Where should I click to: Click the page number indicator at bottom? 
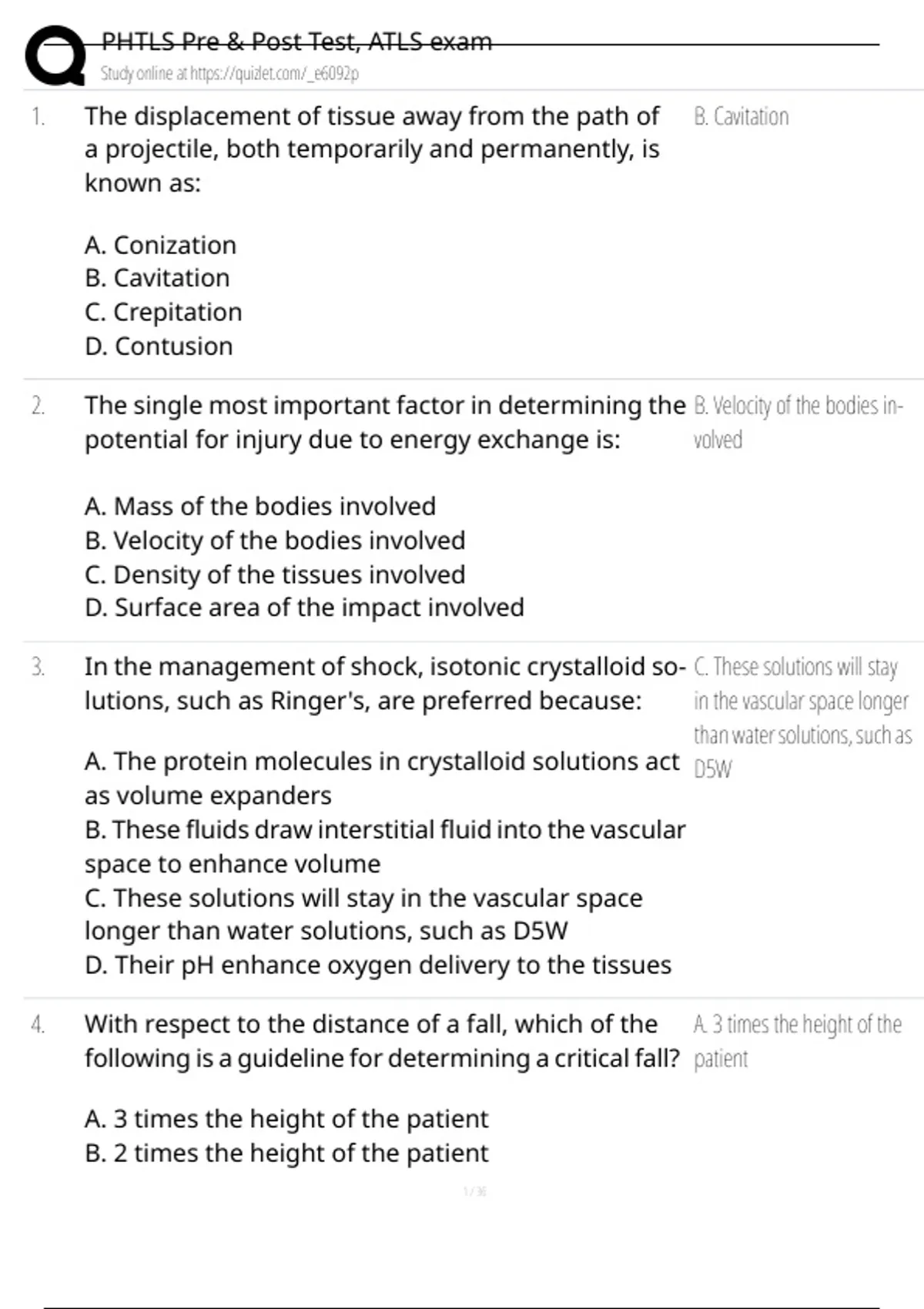[475, 1192]
